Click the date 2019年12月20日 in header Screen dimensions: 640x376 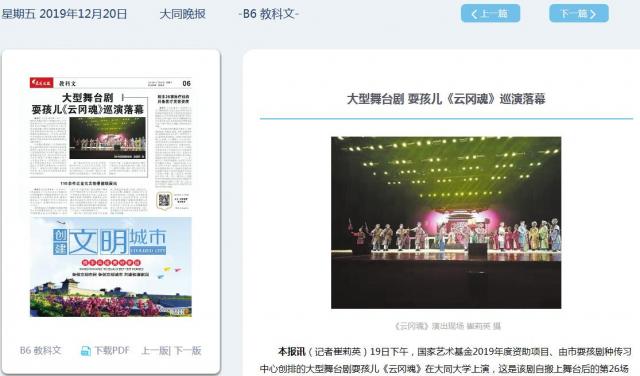[x=83, y=14]
